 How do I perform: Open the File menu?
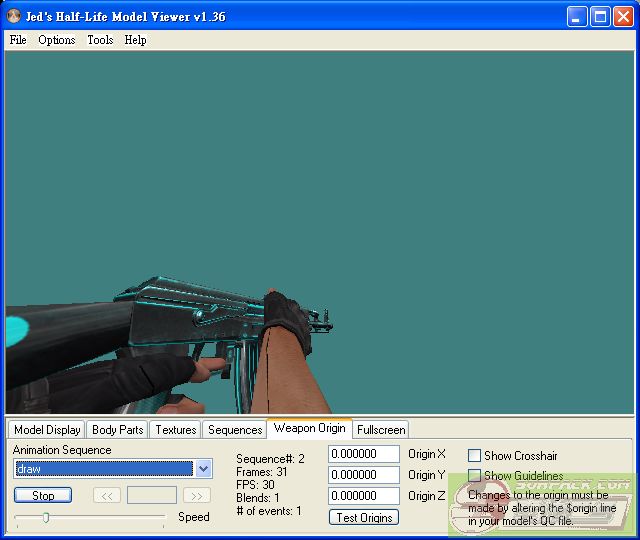click(x=18, y=40)
